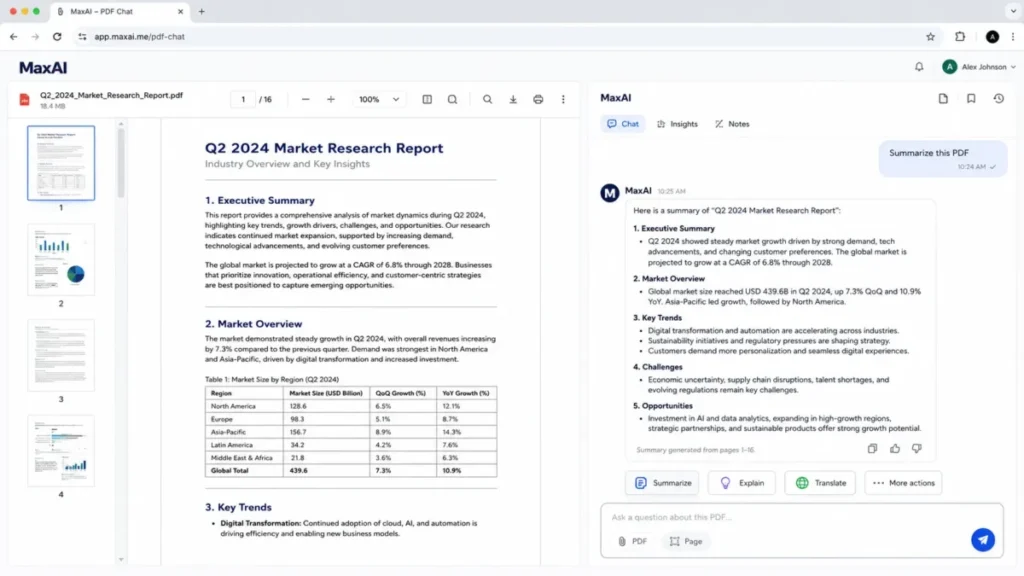Open zoom level 100% dropdown
This screenshot has height=576, width=1024.
(379, 99)
